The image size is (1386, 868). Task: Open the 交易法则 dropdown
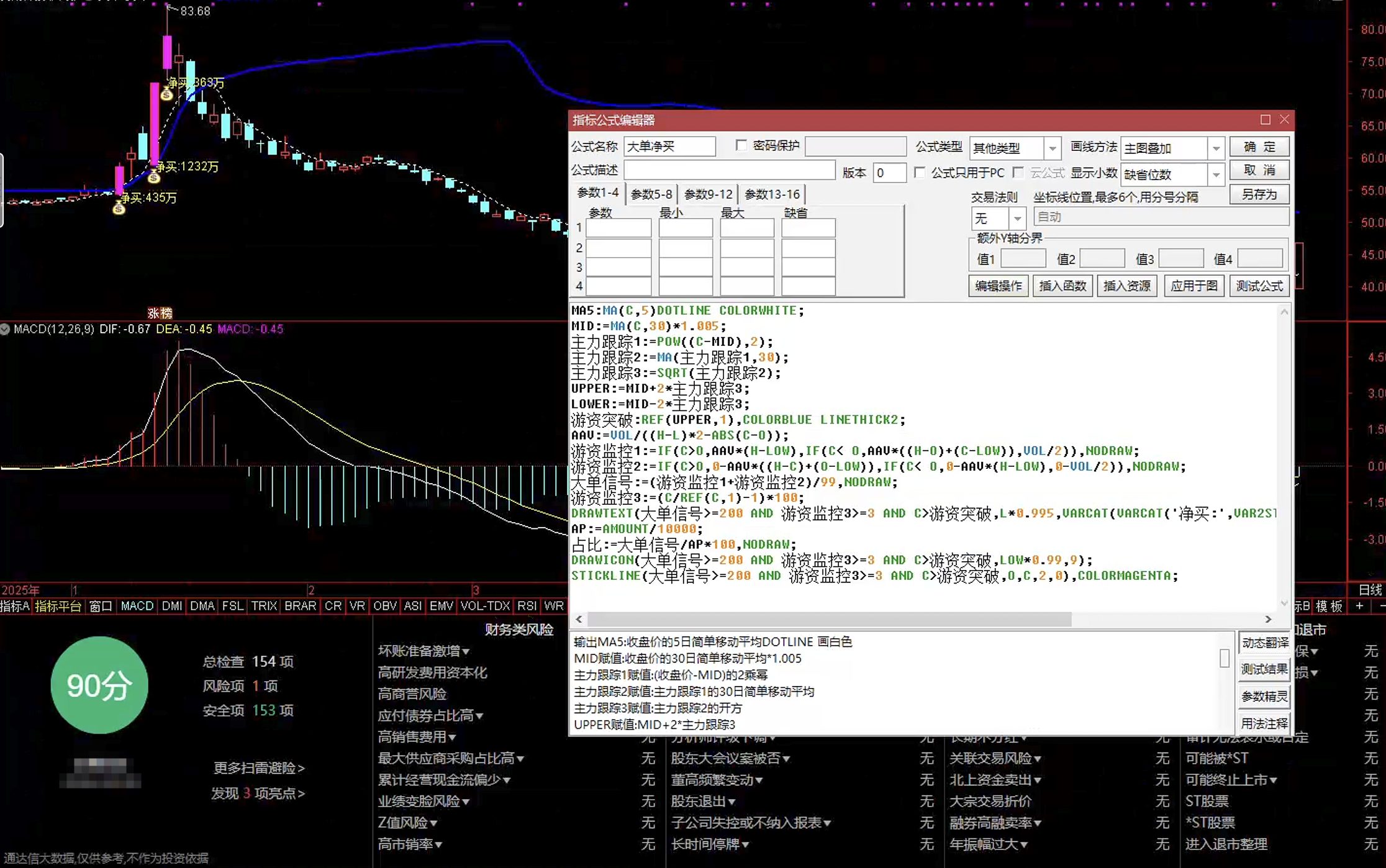(x=1017, y=219)
